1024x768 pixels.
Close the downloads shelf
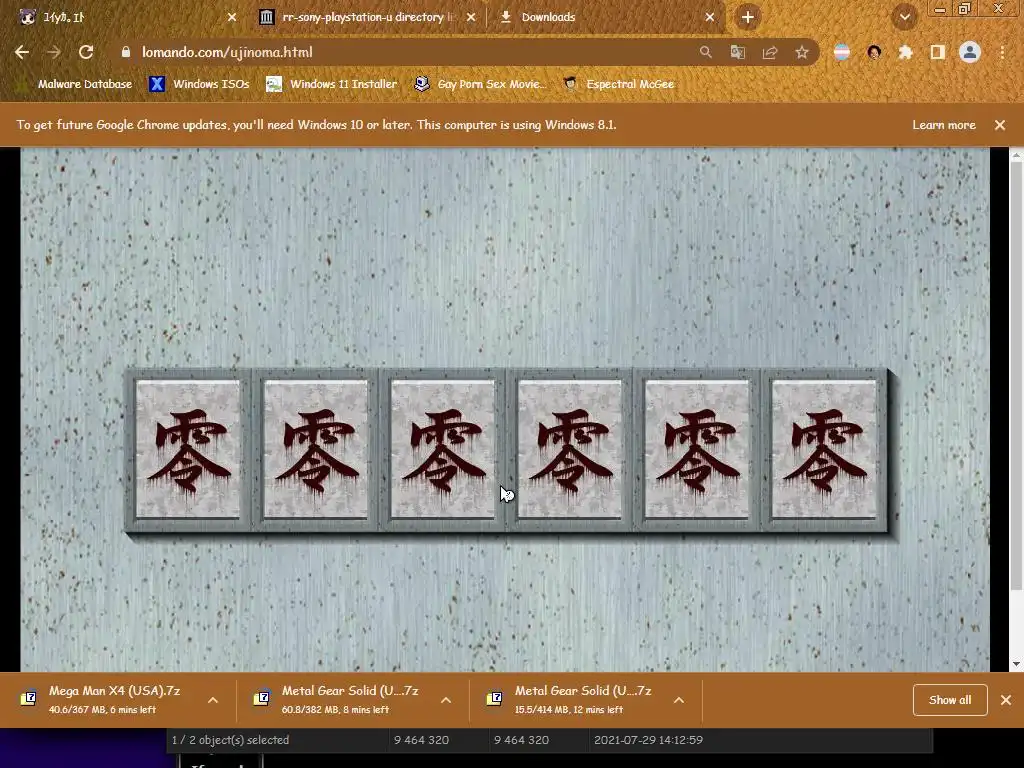[x=1006, y=700]
